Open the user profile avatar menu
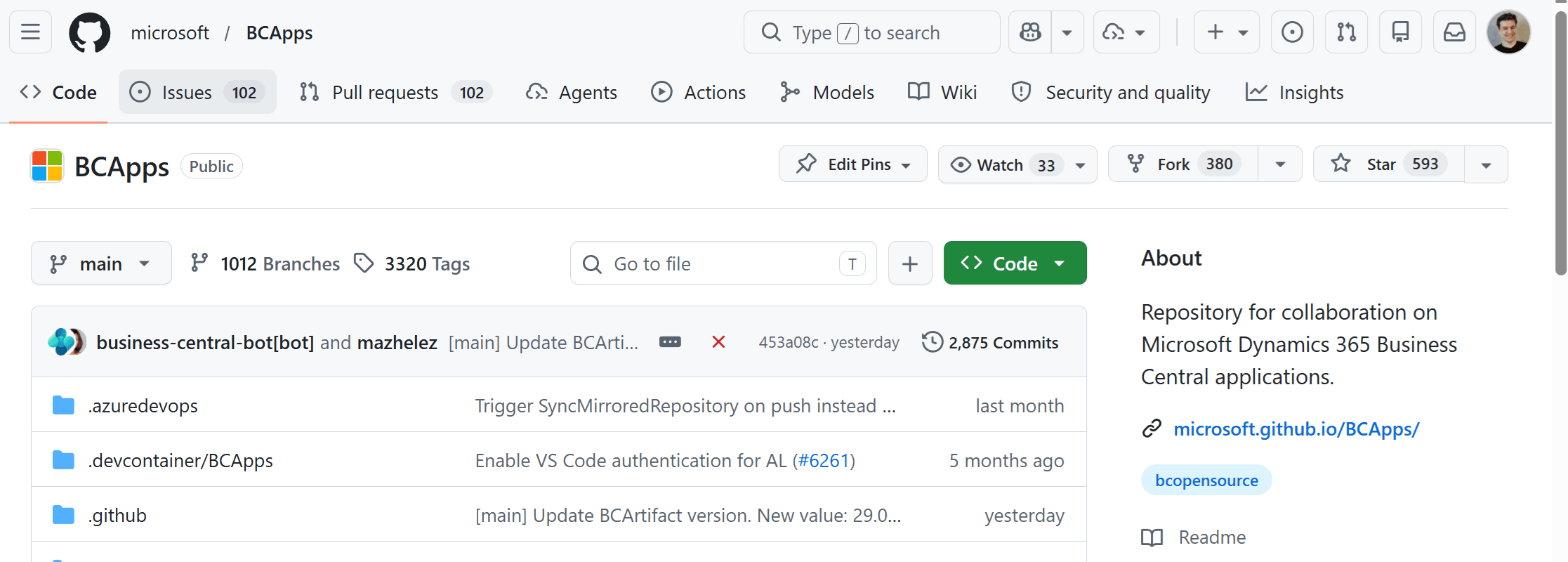 (1508, 32)
